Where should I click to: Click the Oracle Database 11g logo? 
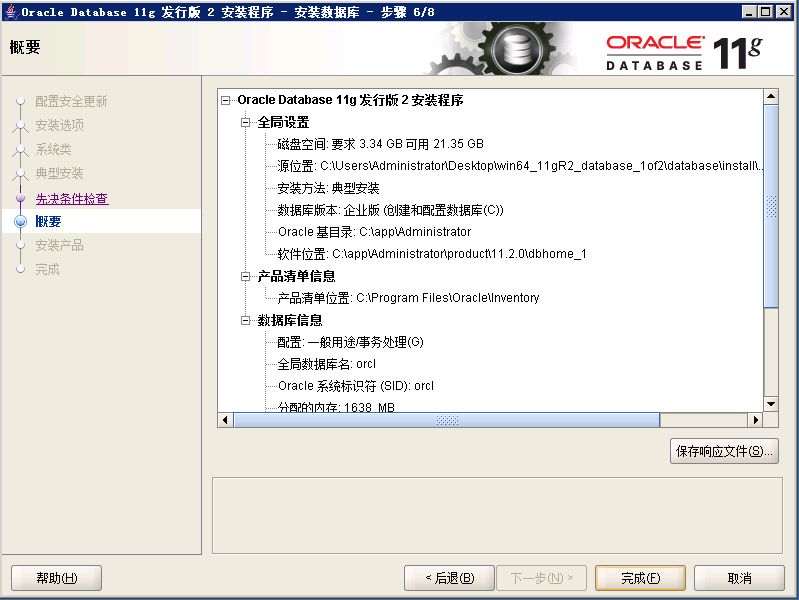682,51
